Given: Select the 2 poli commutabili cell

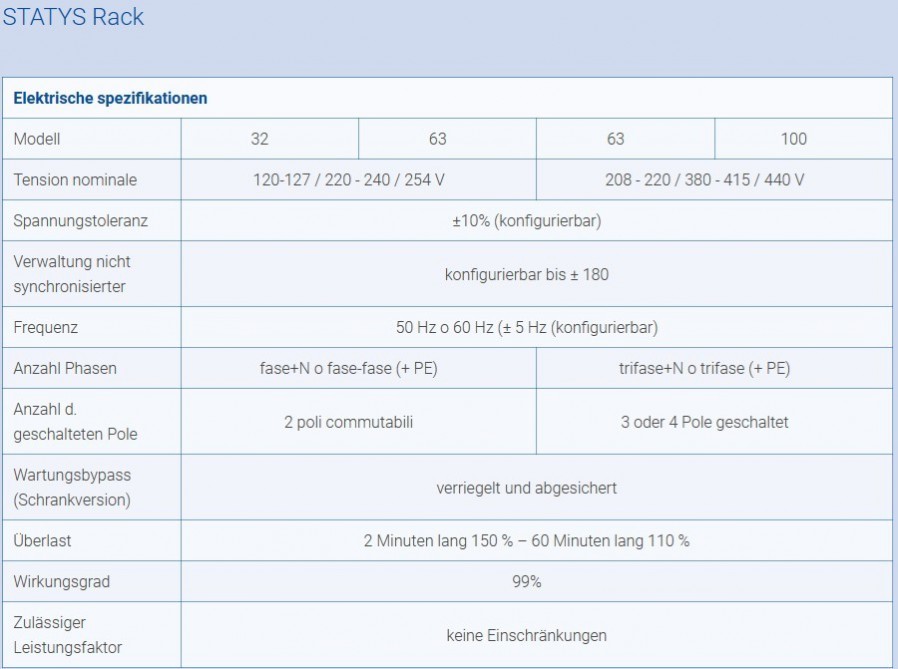Looking at the screenshot, I should (349, 422).
